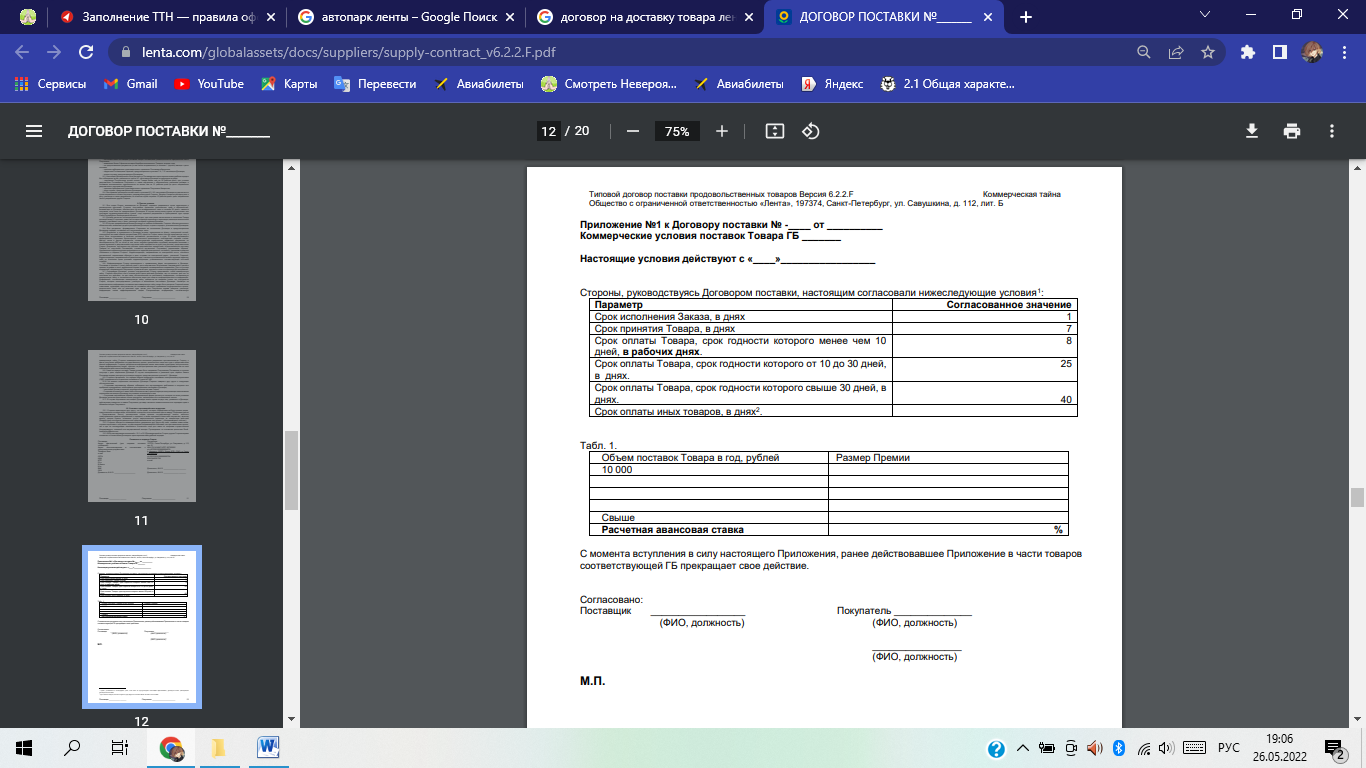Open Windows taskbar search
This screenshot has width=1366, height=768.
coord(72,748)
